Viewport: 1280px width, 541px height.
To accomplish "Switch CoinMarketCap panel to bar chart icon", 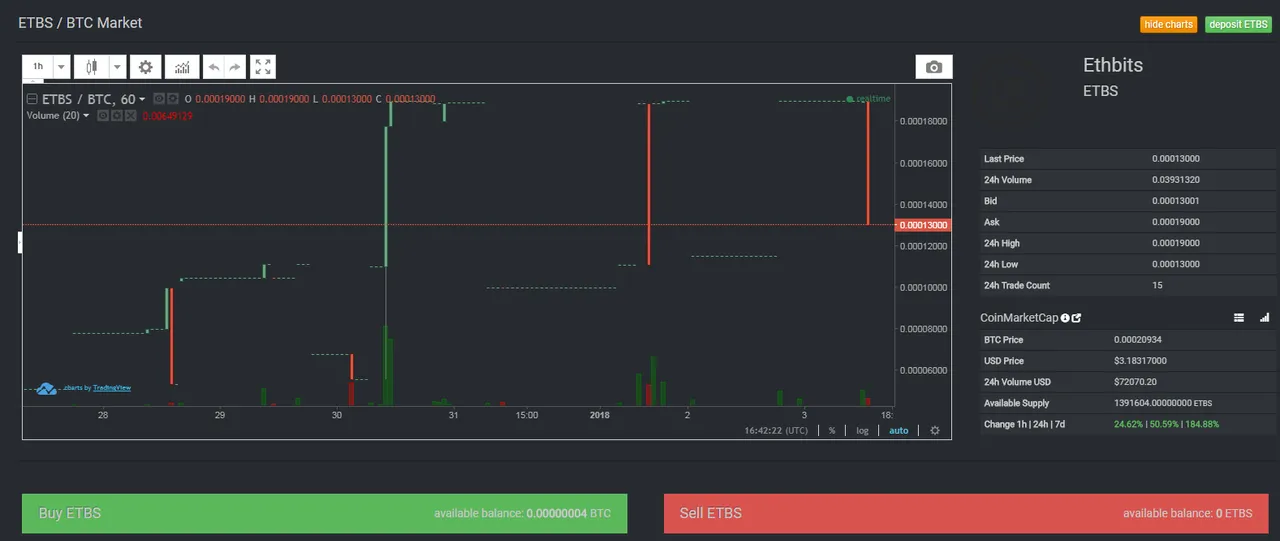I will tap(1264, 318).
